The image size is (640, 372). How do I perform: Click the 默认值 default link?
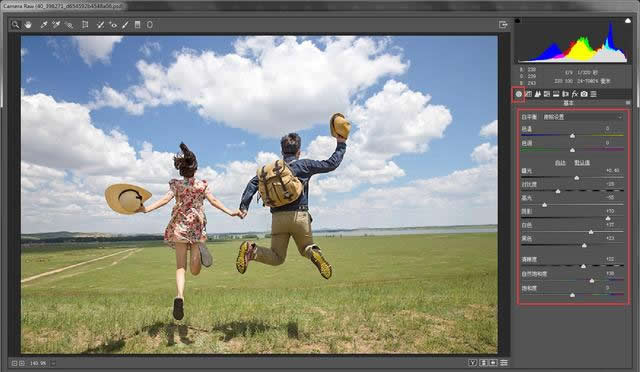point(582,163)
